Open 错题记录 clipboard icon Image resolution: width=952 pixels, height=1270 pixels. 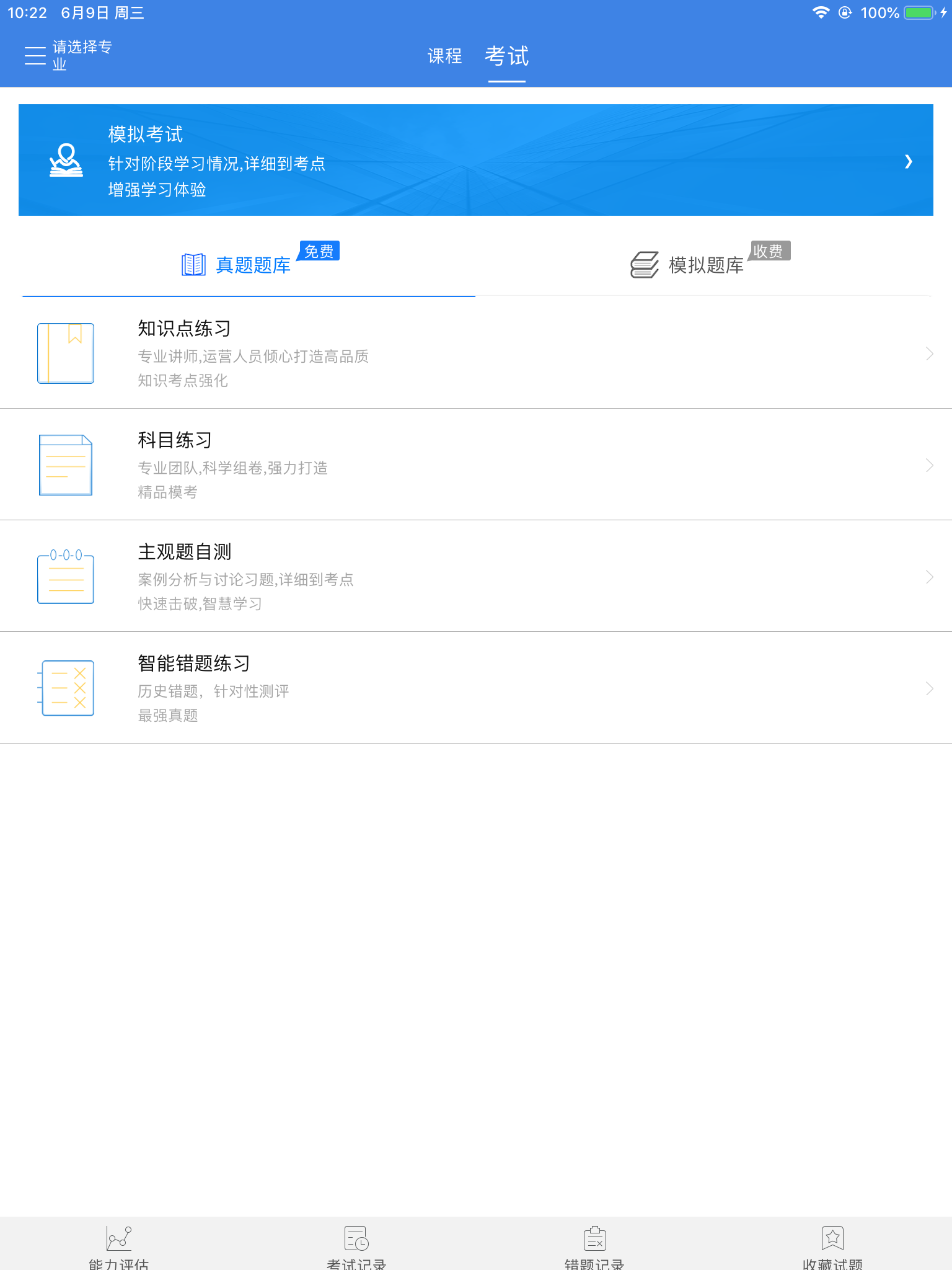click(595, 1238)
